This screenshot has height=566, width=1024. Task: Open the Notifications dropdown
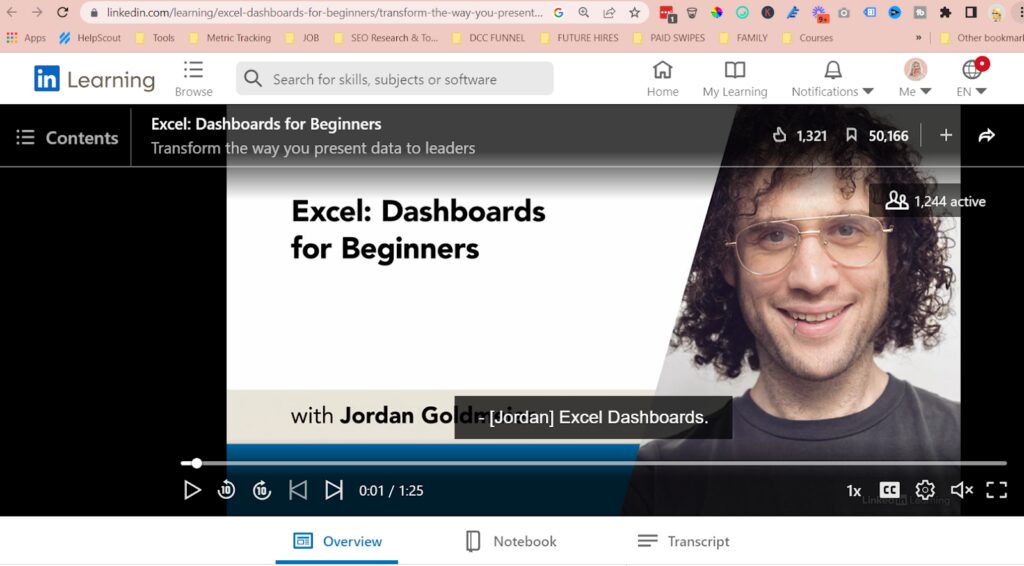832,79
